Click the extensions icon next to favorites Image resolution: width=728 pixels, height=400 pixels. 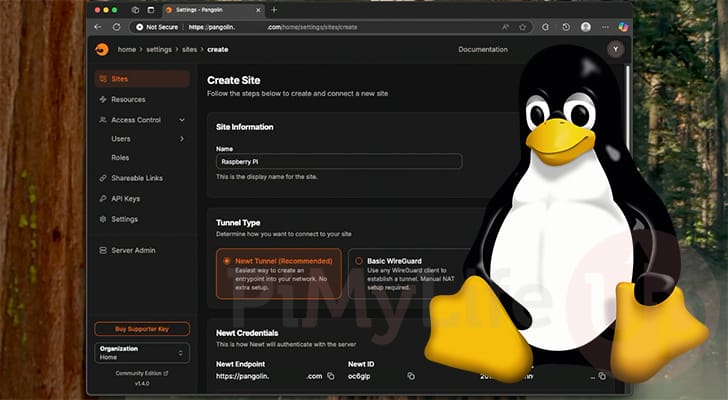546,27
